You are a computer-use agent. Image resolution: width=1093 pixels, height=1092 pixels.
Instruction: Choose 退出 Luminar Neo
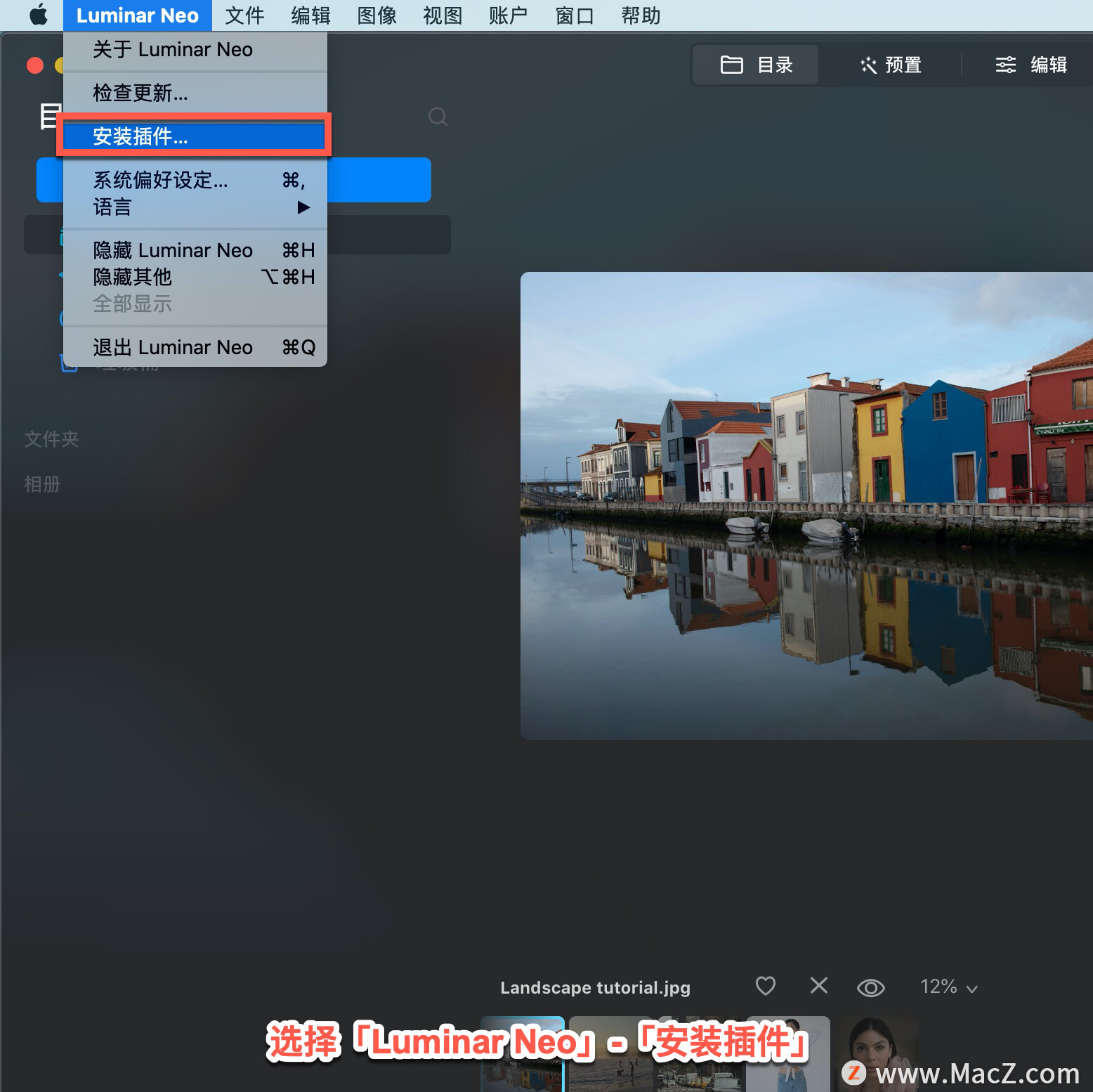click(x=195, y=347)
